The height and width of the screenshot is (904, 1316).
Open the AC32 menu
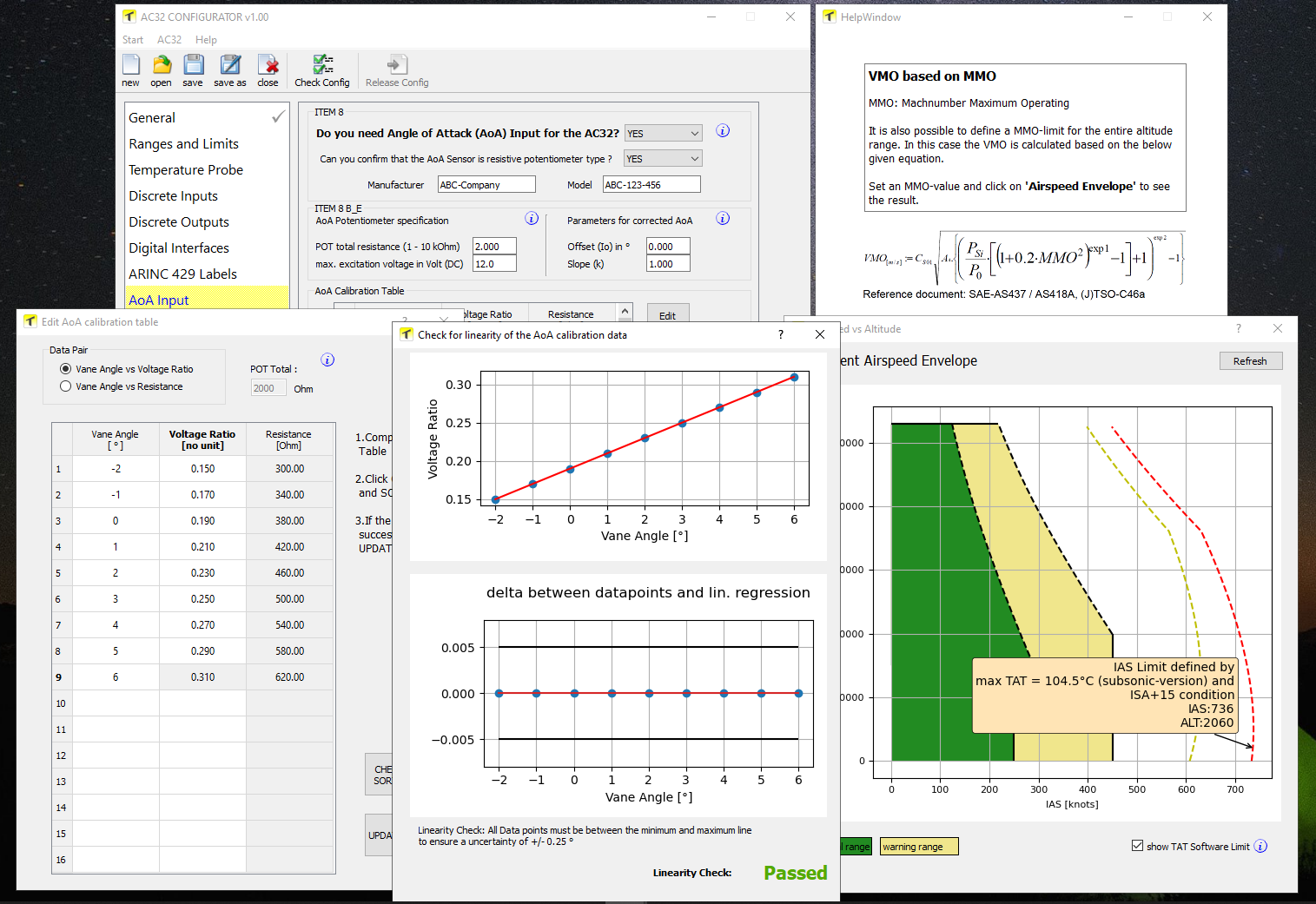(x=169, y=40)
